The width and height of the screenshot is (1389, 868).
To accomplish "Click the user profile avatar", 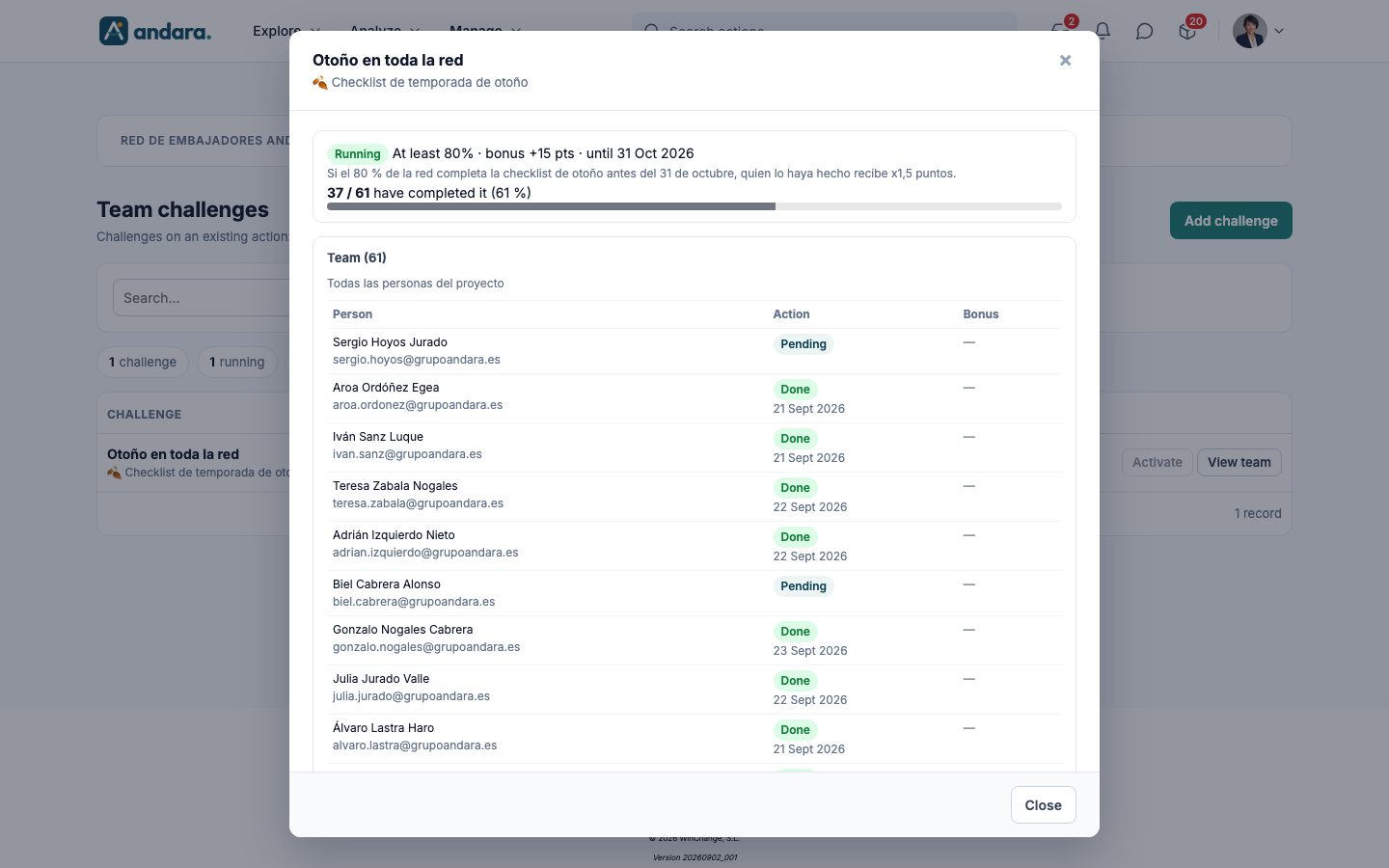I will coord(1250,31).
